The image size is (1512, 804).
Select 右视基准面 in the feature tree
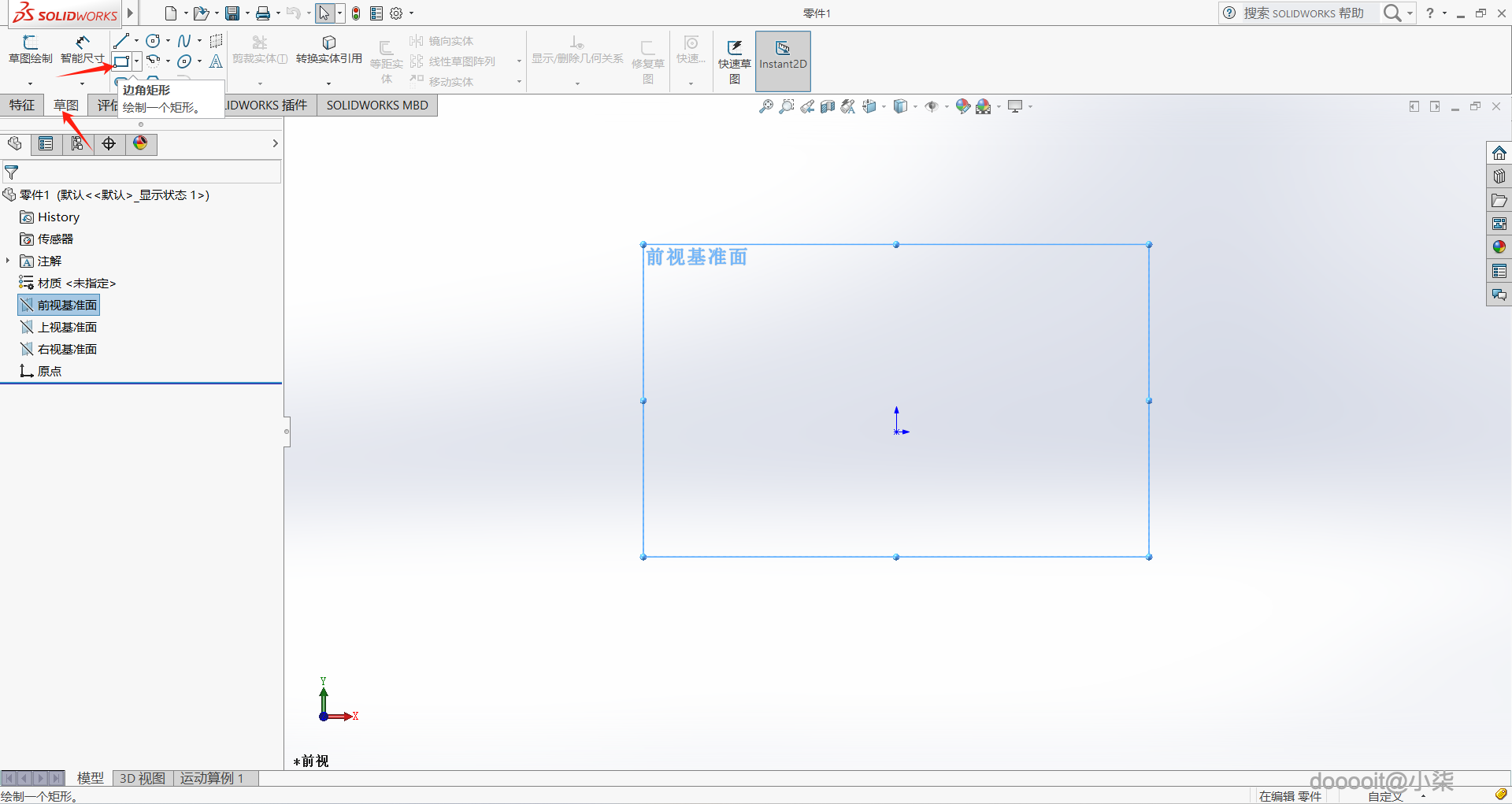coord(59,349)
